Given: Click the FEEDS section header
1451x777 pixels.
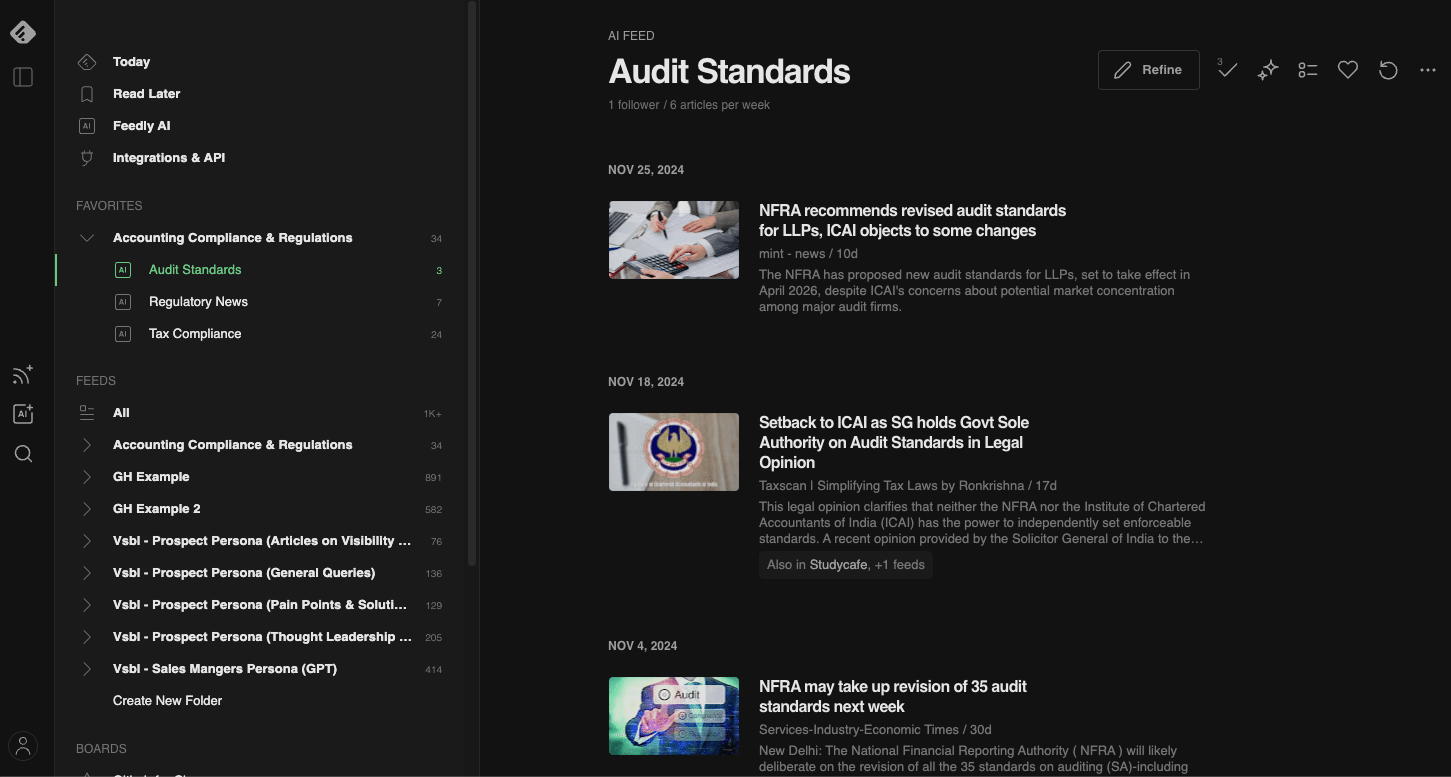Looking at the screenshot, I should tap(96, 381).
